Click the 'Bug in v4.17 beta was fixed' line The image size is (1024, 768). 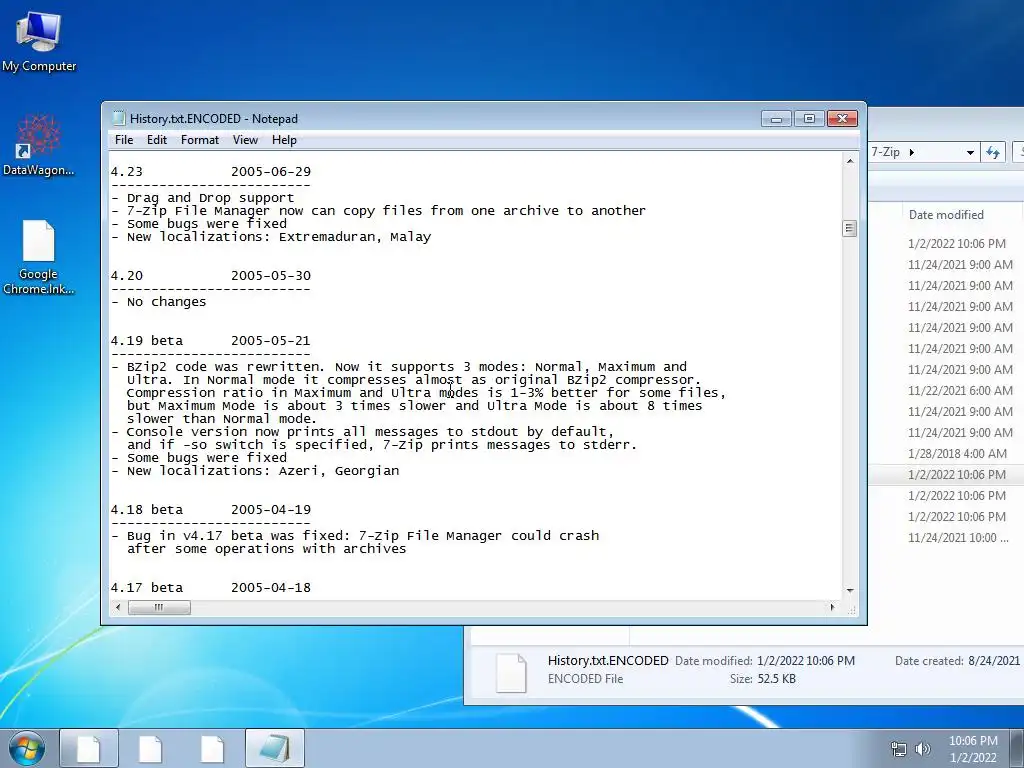pos(355,536)
